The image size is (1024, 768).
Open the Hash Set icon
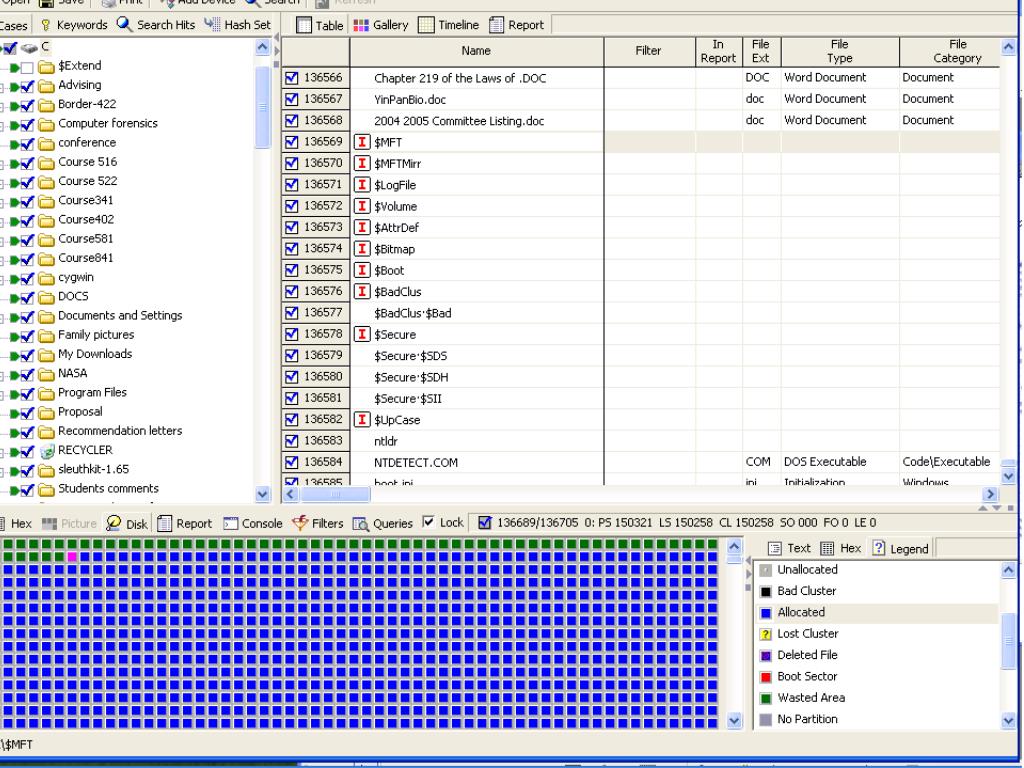click(x=212, y=25)
